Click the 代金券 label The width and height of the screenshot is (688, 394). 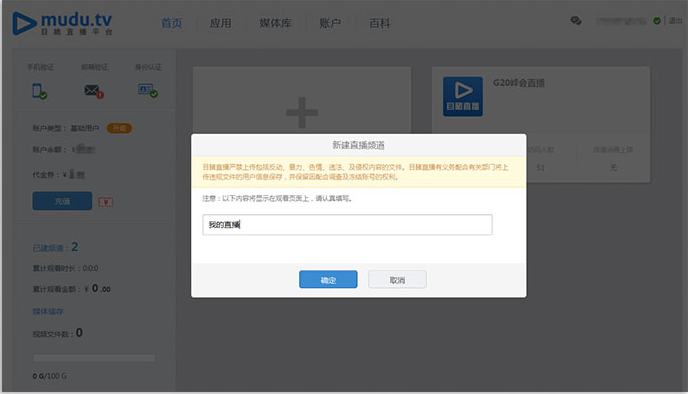pyautogui.click(x=47, y=175)
